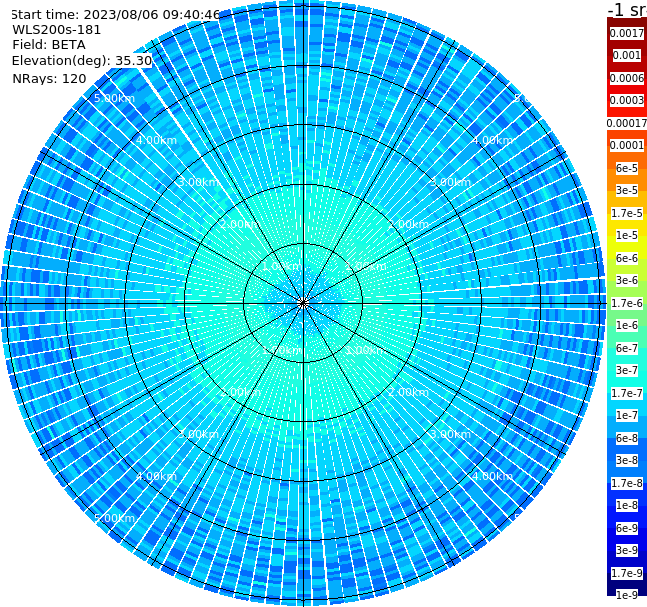Select the WLS200s-181 instrument label
This screenshot has height=607, width=647.
pyautogui.click(x=57, y=30)
